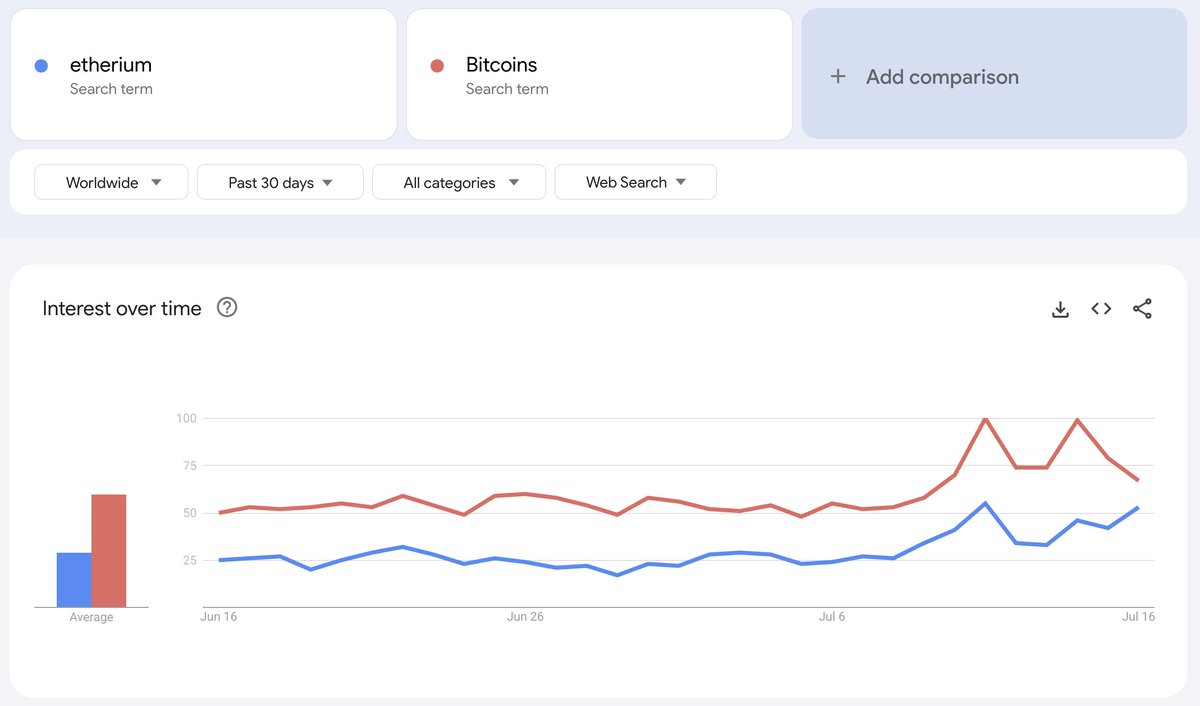This screenshot has width=1200, height=706.
Task: Click the blue etherium average bar
Action: (x=74, y=580)
